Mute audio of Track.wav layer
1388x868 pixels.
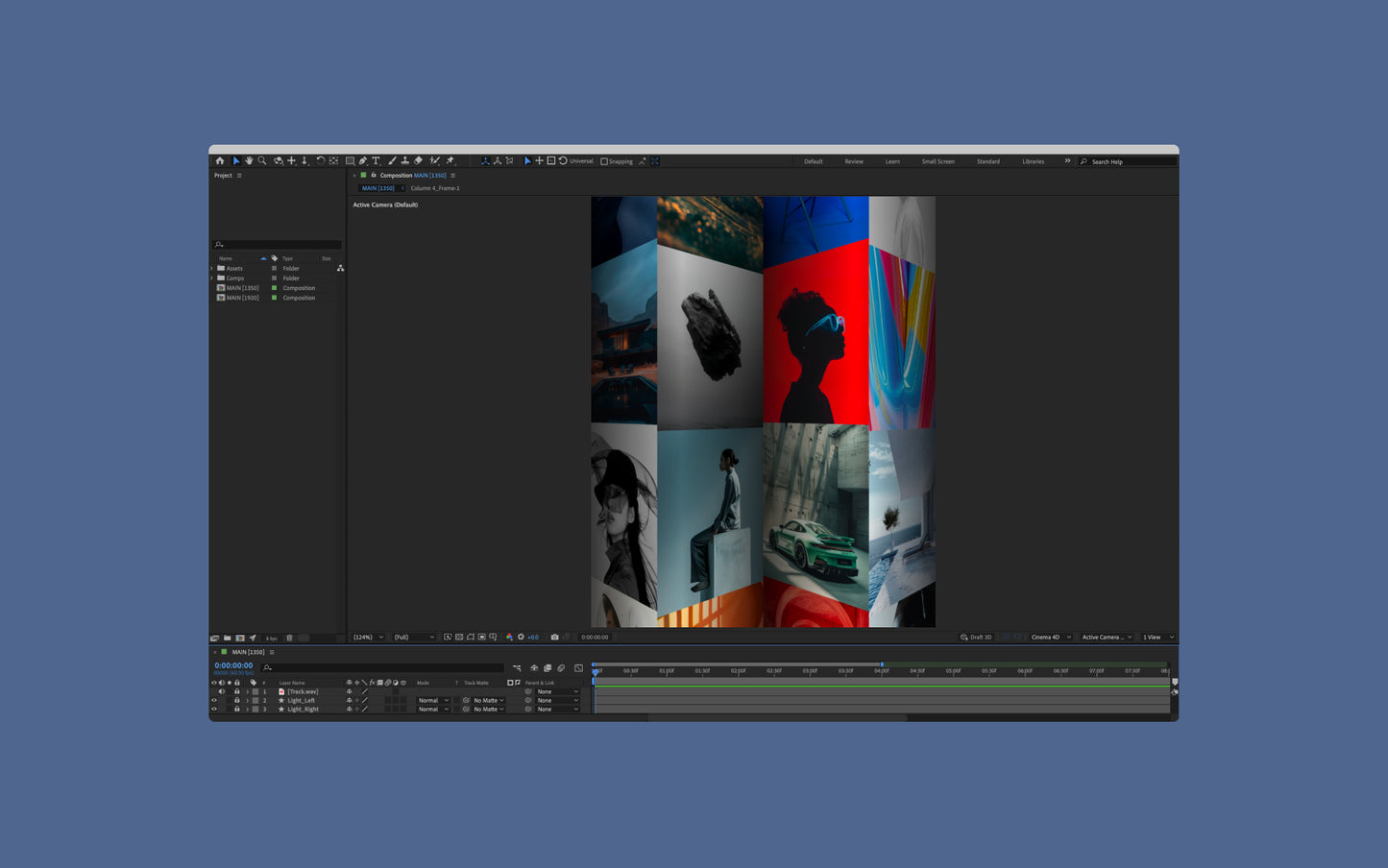221,691
